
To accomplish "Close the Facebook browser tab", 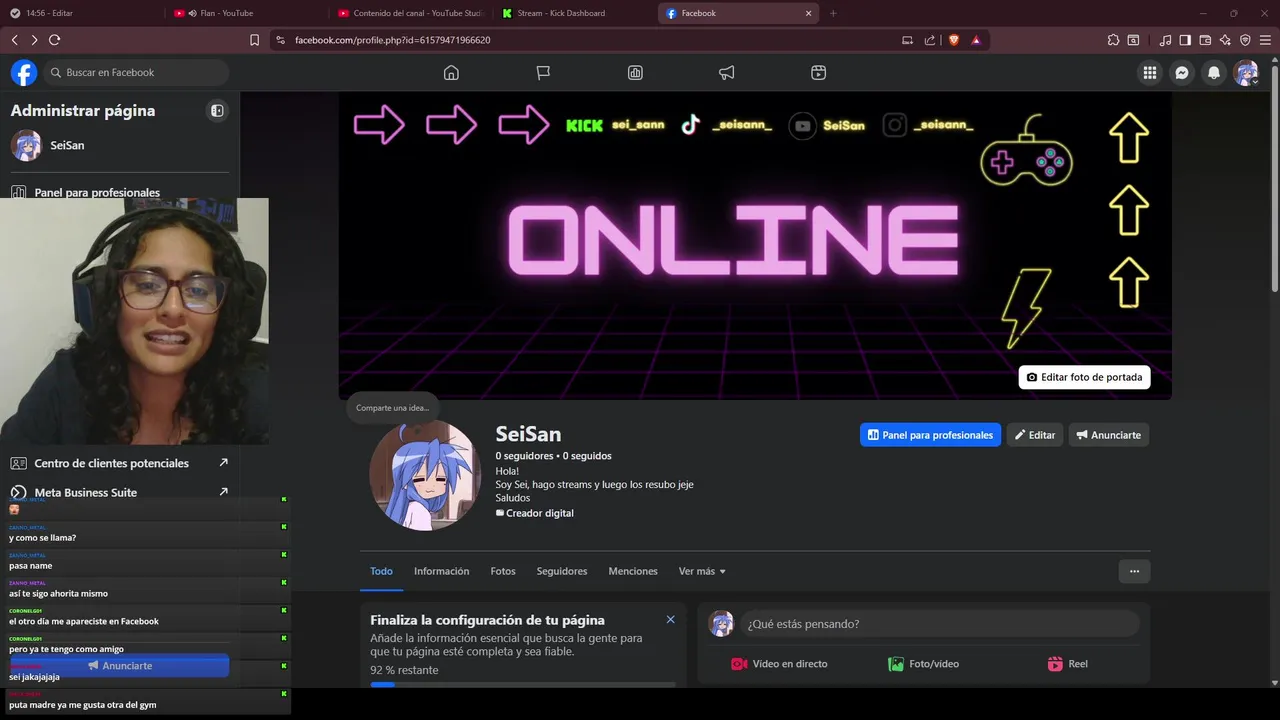I will [x=808, y=13].
